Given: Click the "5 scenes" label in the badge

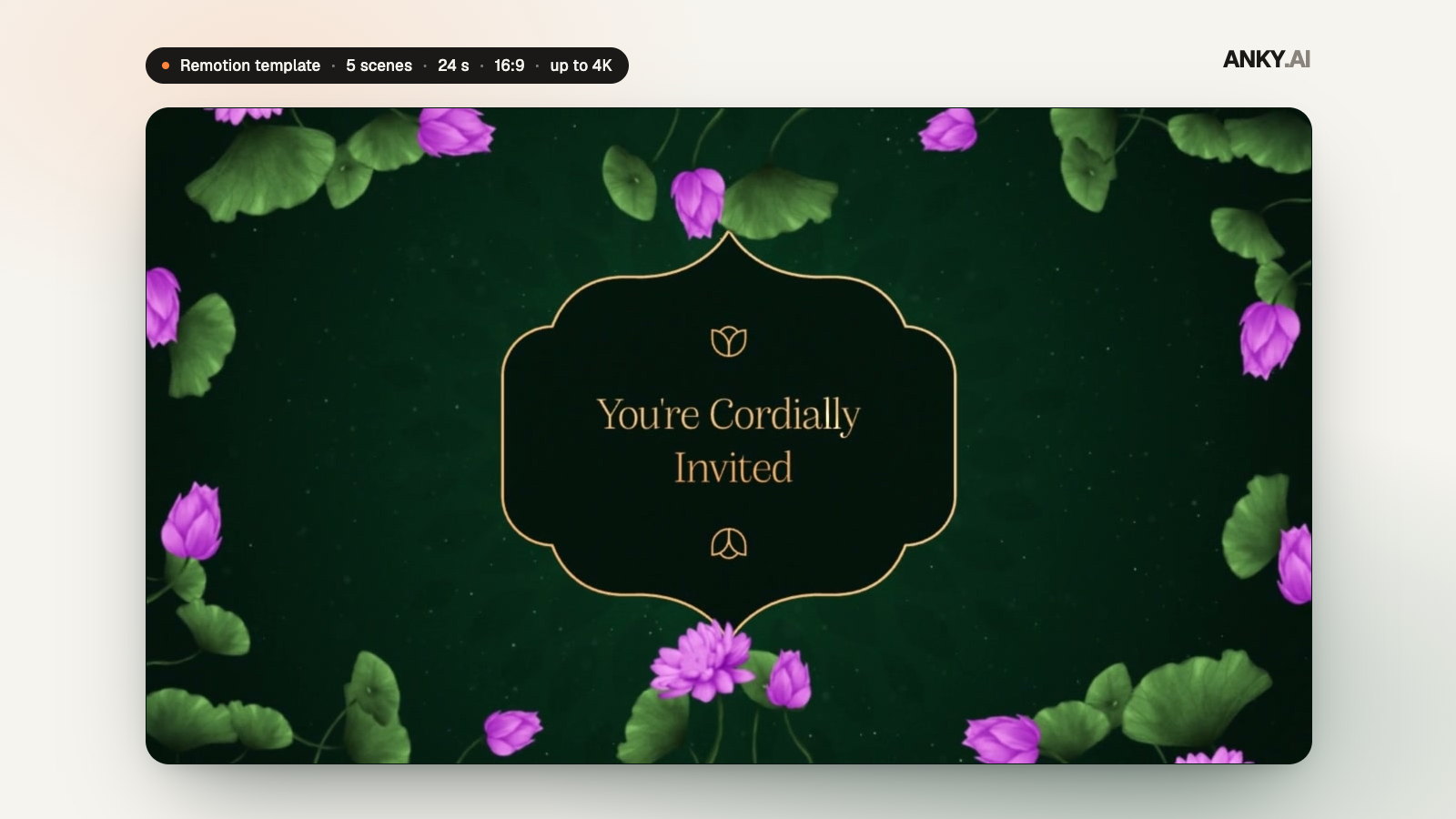Looking at the screenshot, I should click(x=379, y=66).
